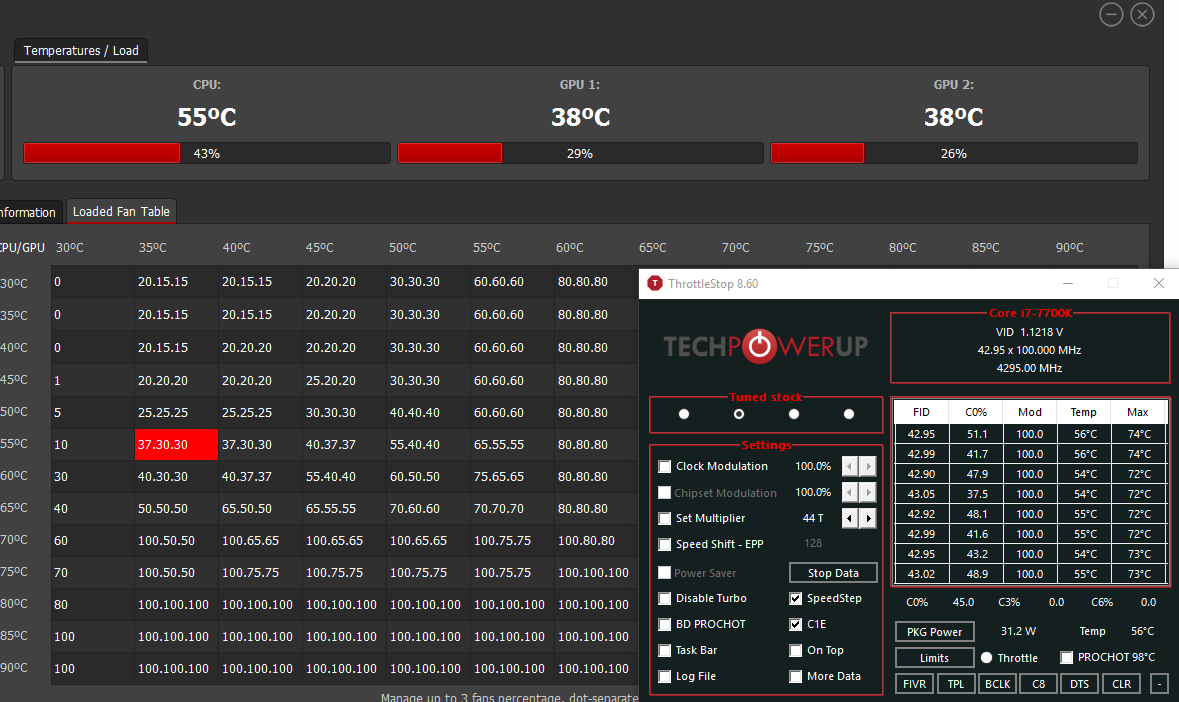This screenshot has width=1179, height=702.
Task: Uncheck the SpeedStep checkbox
Action: pyautogui.click(x=796, y=599)
